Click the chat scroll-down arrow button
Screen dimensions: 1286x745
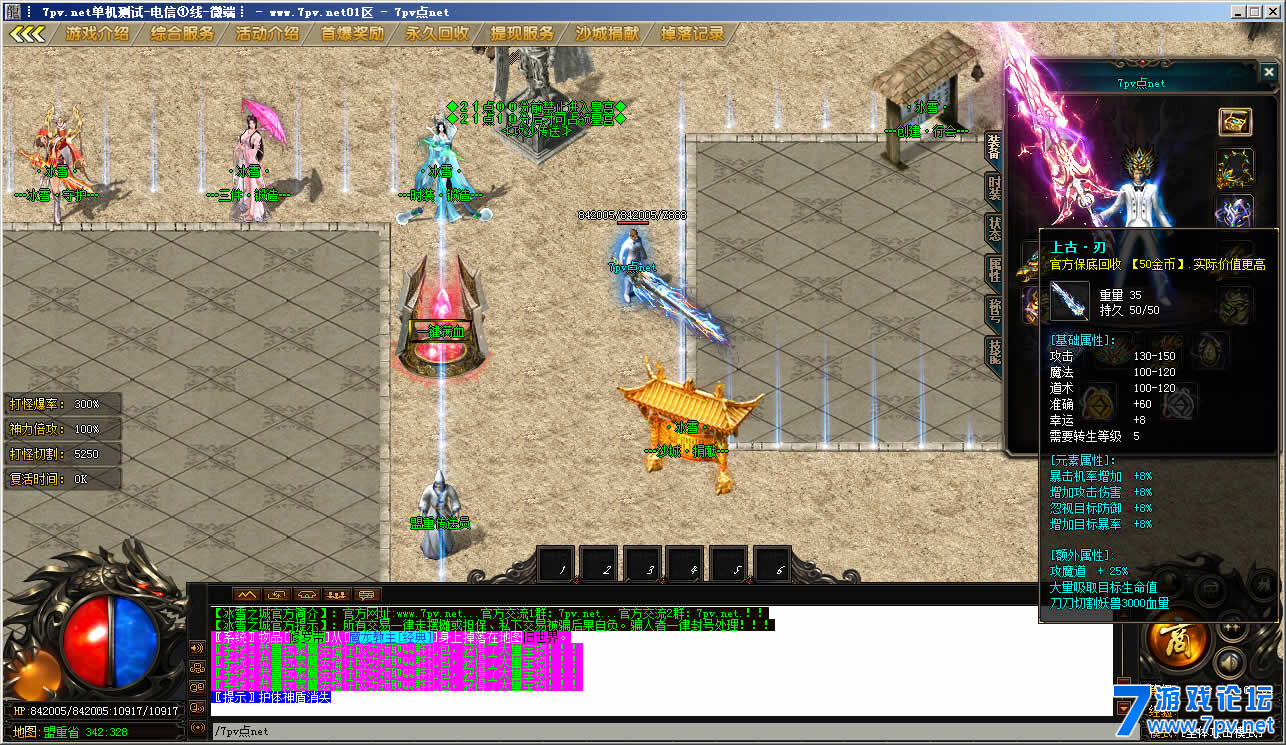click(1123, 708)
